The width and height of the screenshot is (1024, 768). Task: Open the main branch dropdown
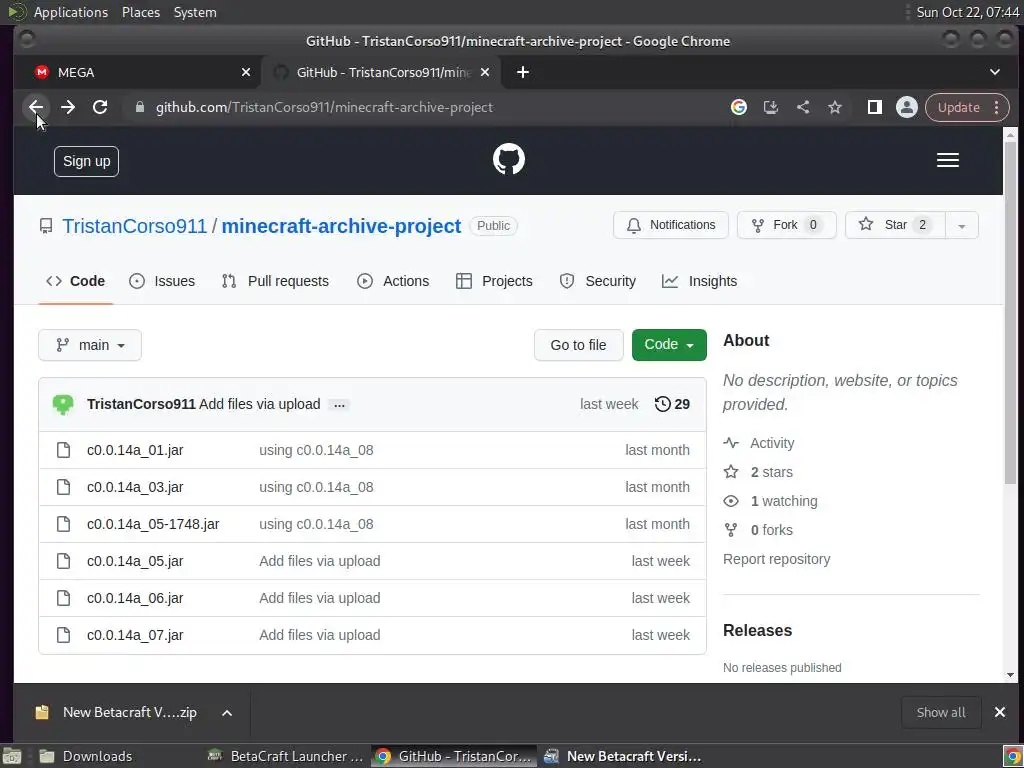point(90,345)
